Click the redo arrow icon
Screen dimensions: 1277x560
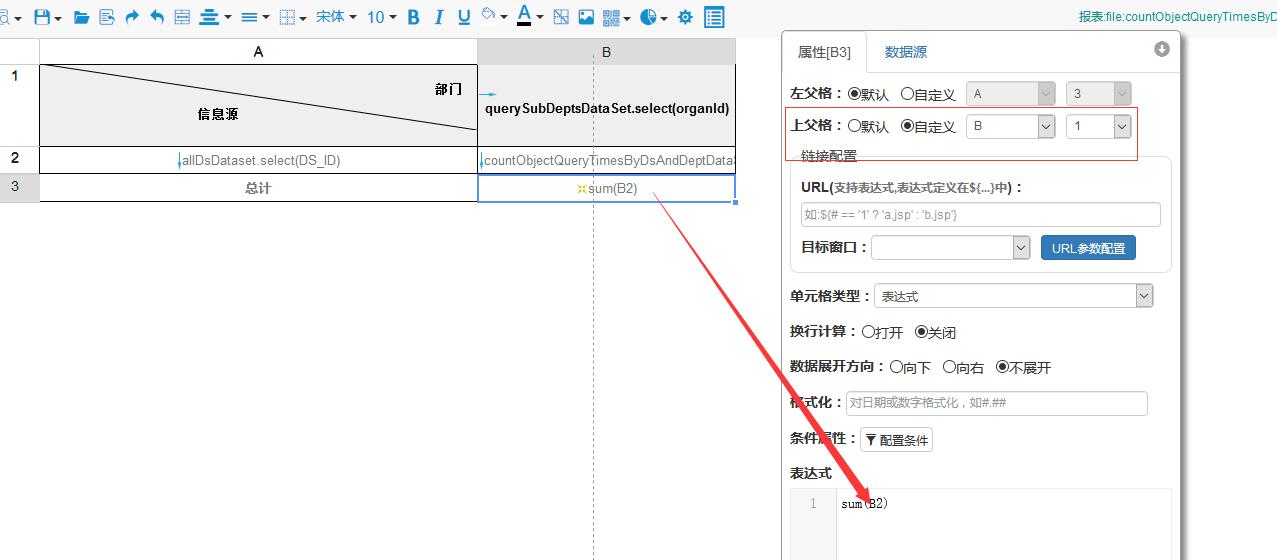coord(132,17)
